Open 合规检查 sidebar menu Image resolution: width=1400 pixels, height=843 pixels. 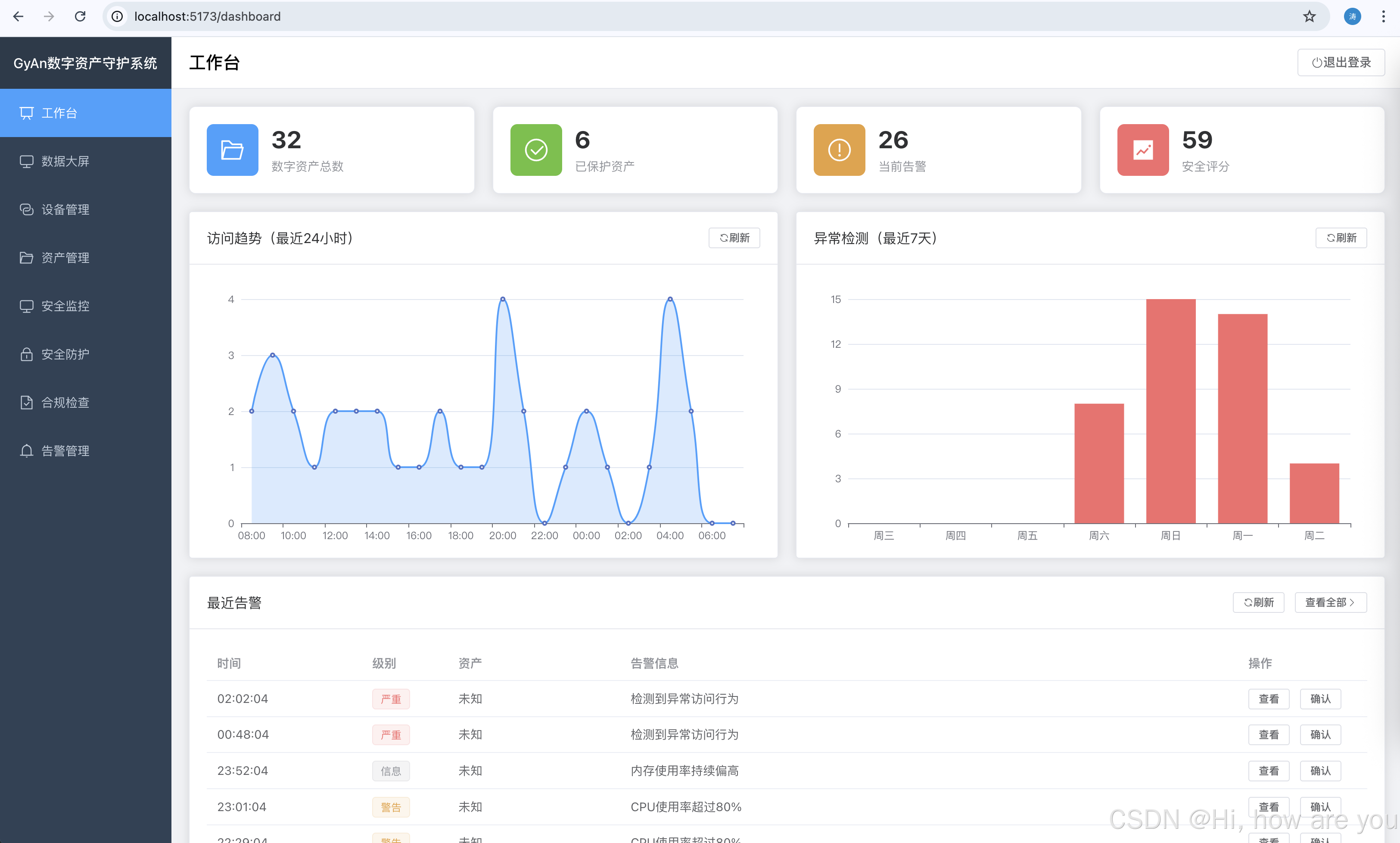click(x=65, y=403)
